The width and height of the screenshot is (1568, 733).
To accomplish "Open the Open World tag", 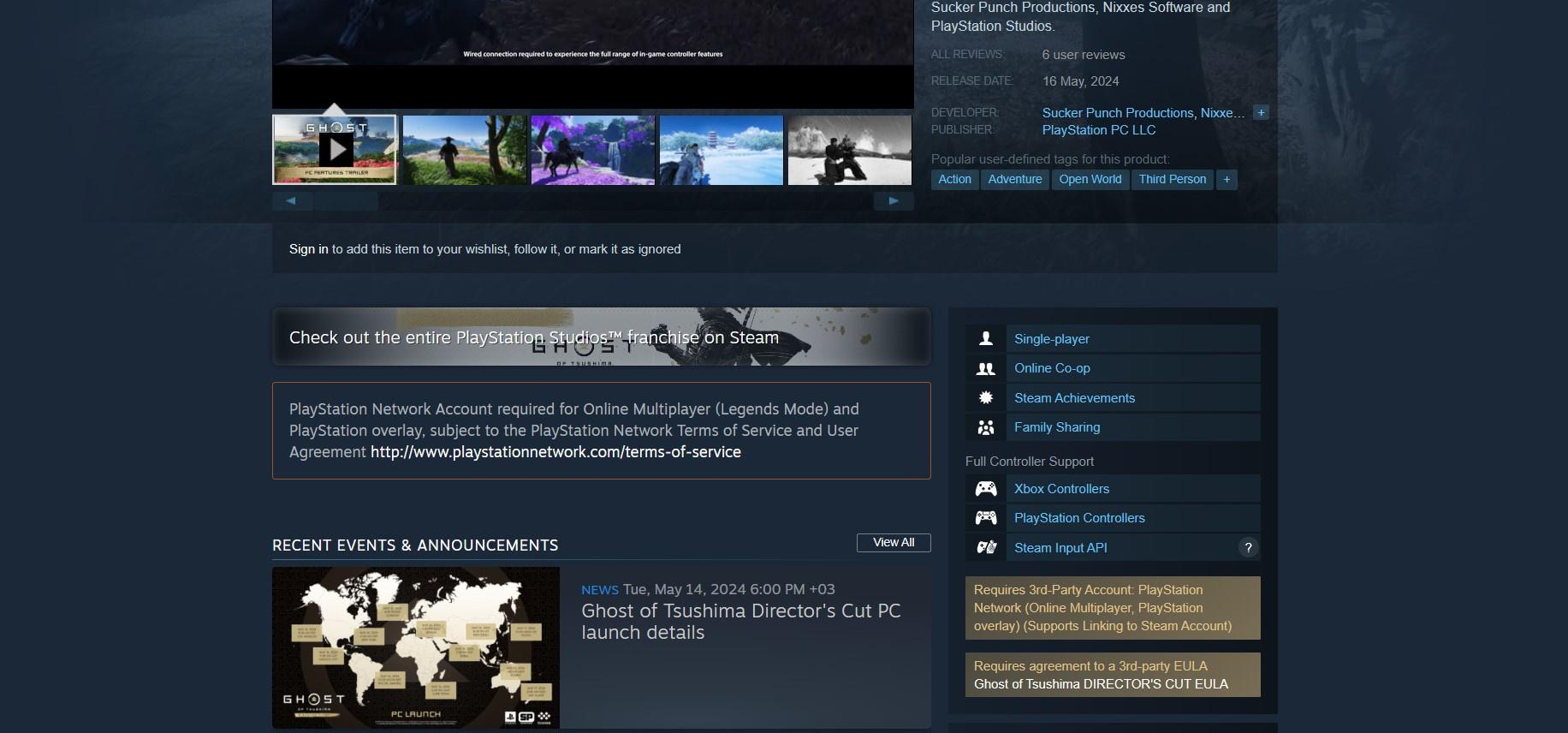I will pos(1090,180).
